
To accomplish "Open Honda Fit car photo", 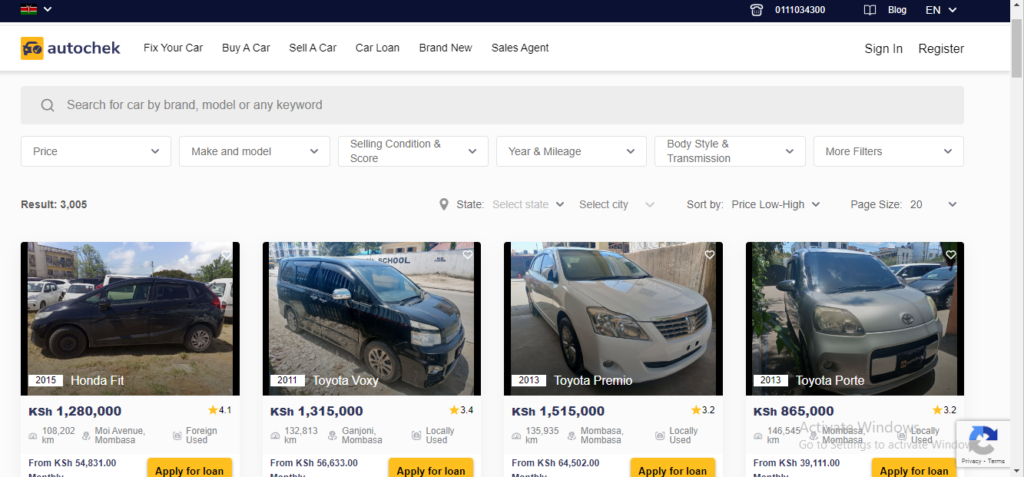I will (x=130, y=319).
